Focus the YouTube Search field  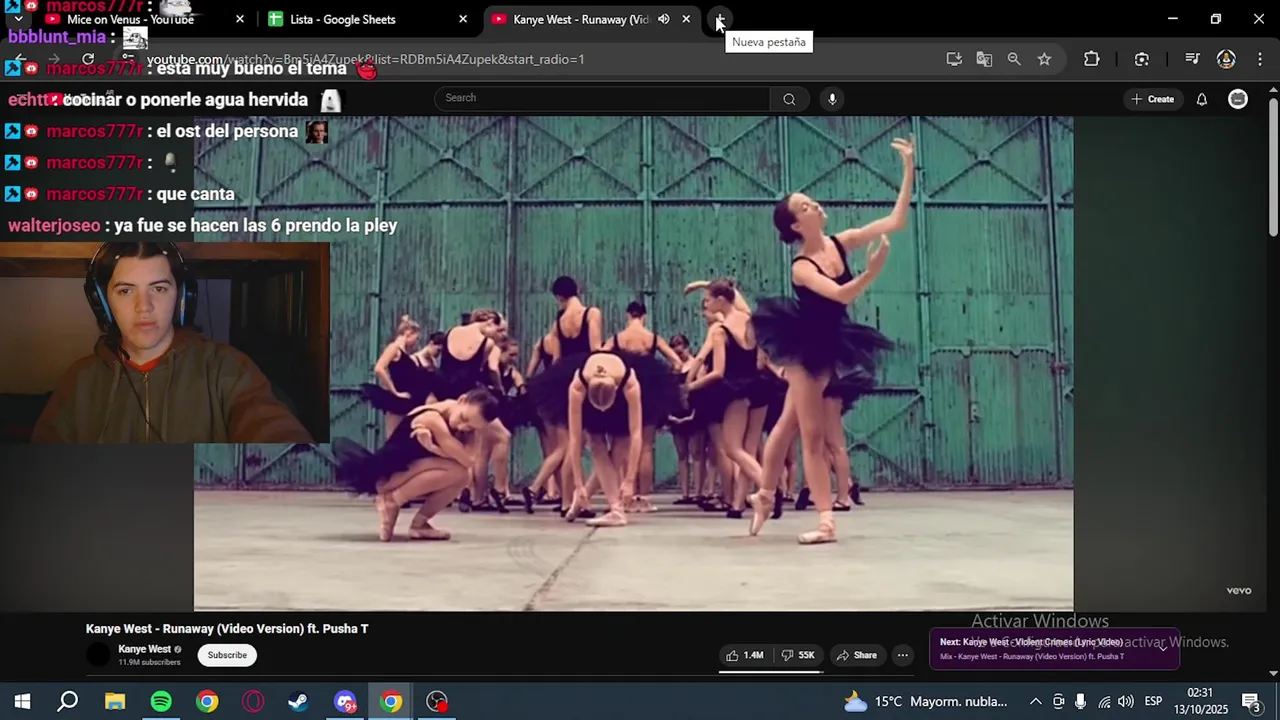click(x=602, y=98)
